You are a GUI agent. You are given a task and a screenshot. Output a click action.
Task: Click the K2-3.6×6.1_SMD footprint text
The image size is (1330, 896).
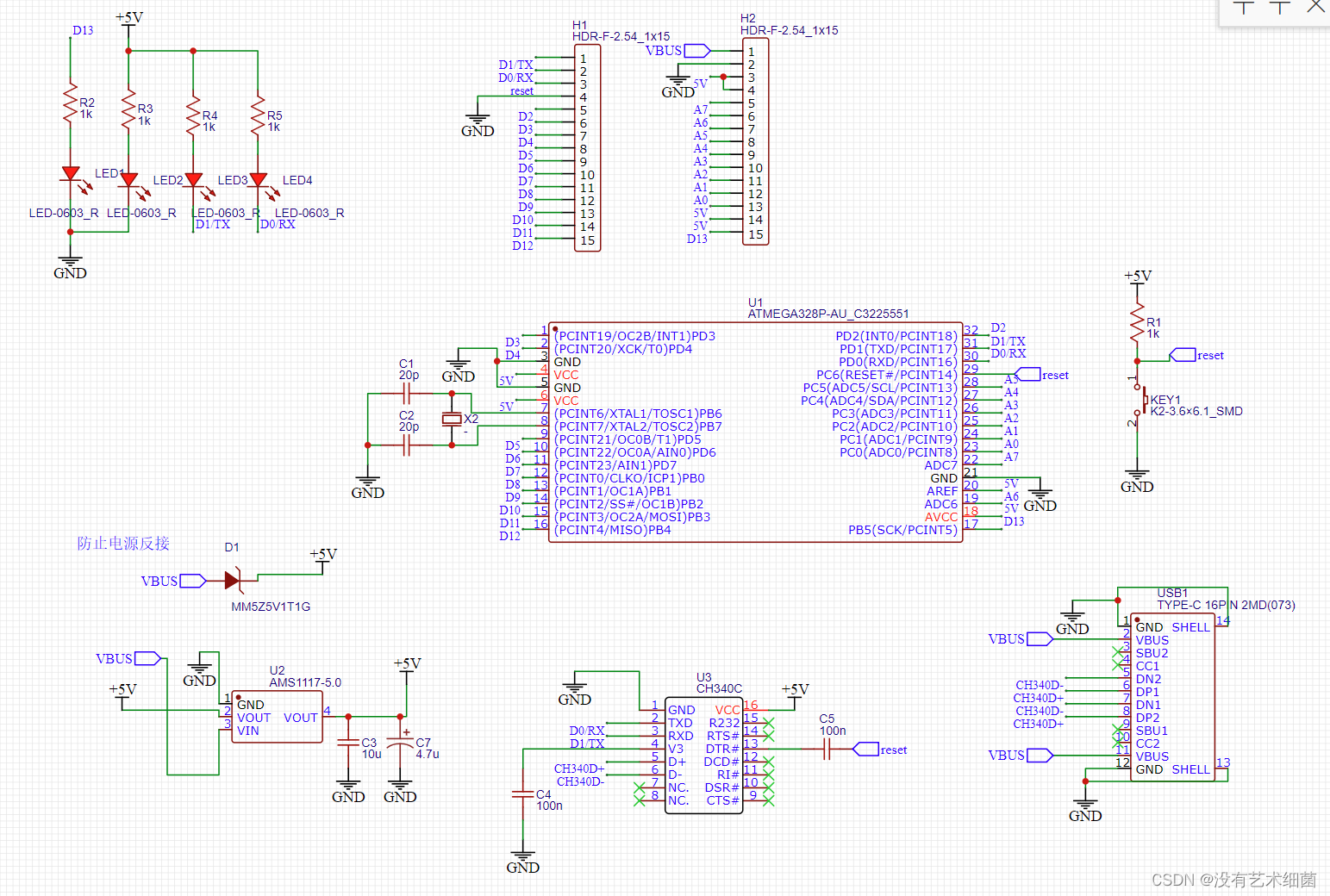point(1196,412)
